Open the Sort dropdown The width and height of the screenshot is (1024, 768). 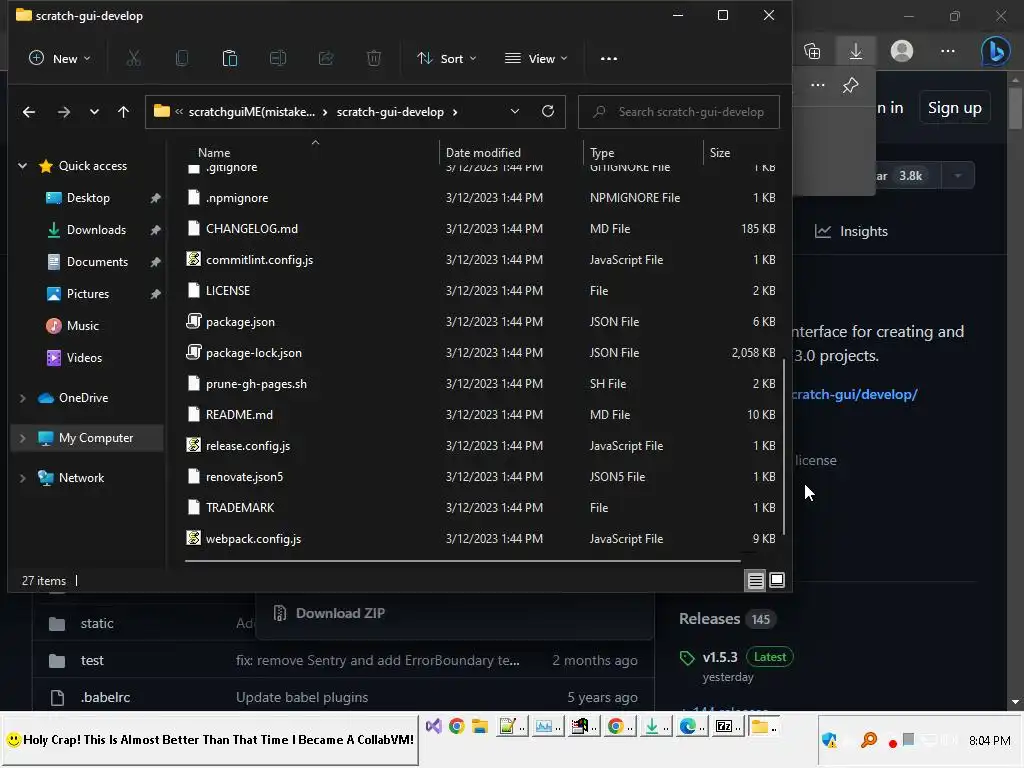[447, 59]
